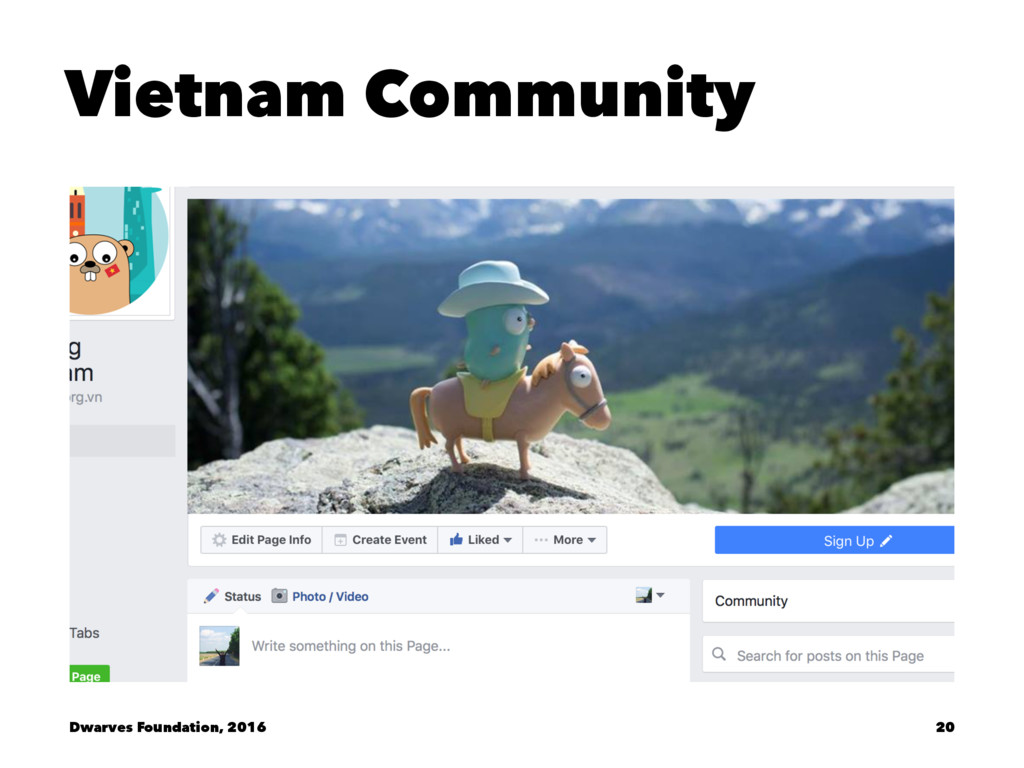Click the gear icon on Edit Page Info
This screenshot has height=768, width=1024.
point(219,540)
